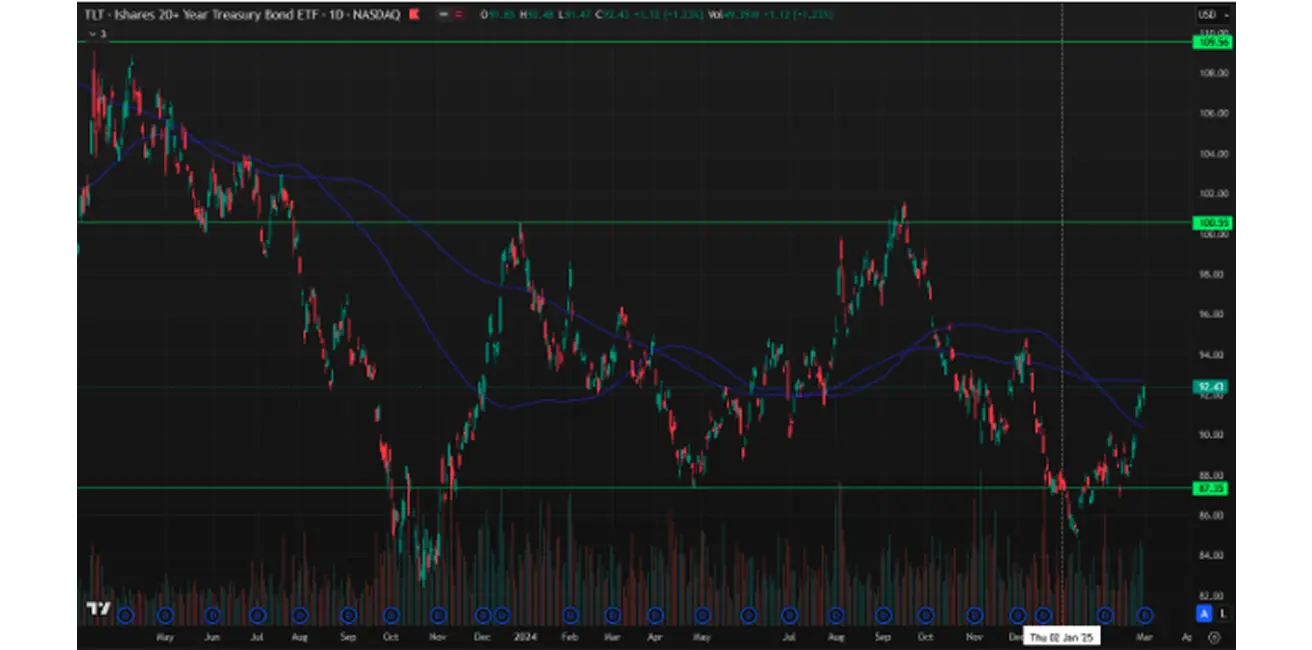Click the event marker above the Jun label
Image resolution: width=1312 pixels, height=650 pixels.
212,615
